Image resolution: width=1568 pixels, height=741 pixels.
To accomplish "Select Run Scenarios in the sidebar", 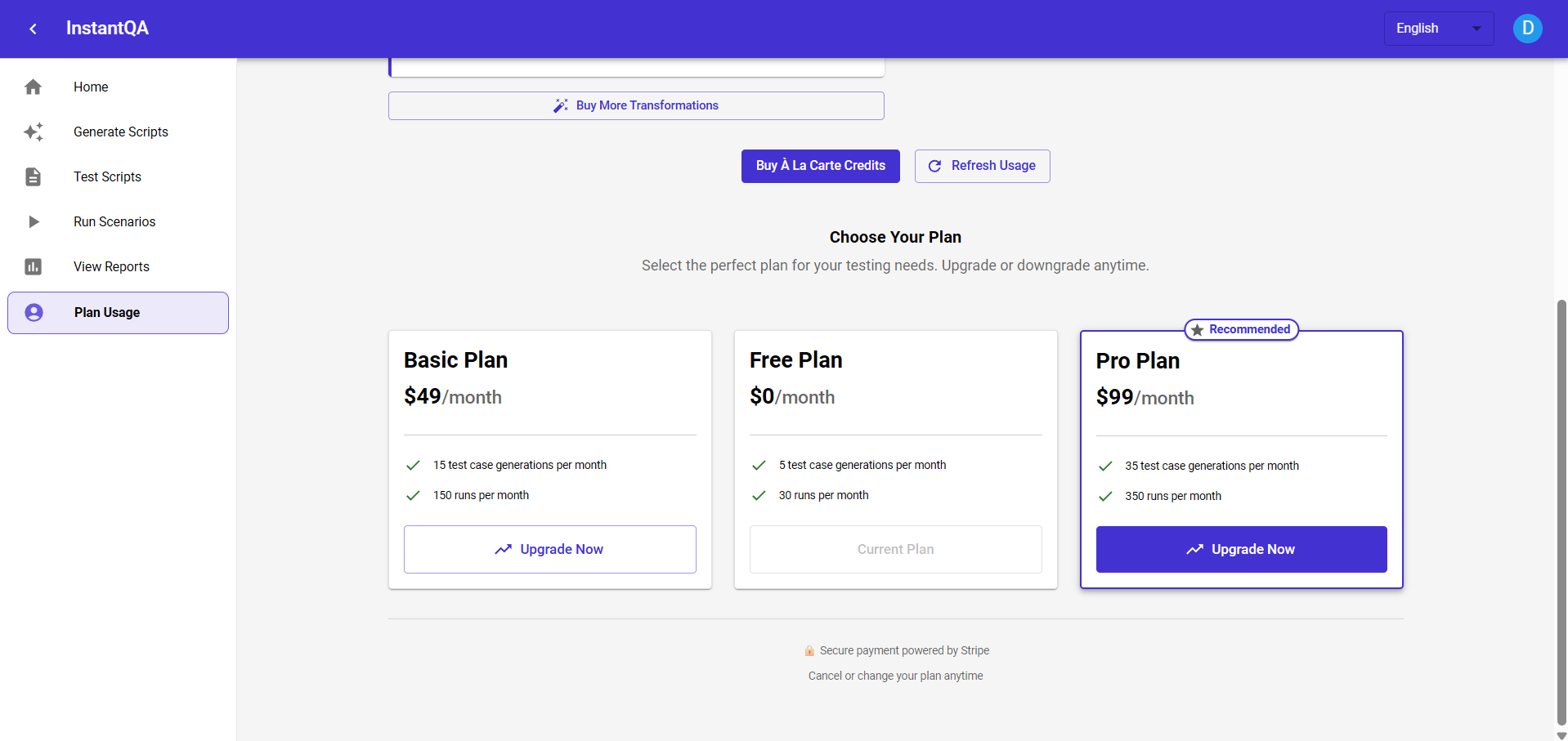I will pyautogui.click(x=114, y=221).
